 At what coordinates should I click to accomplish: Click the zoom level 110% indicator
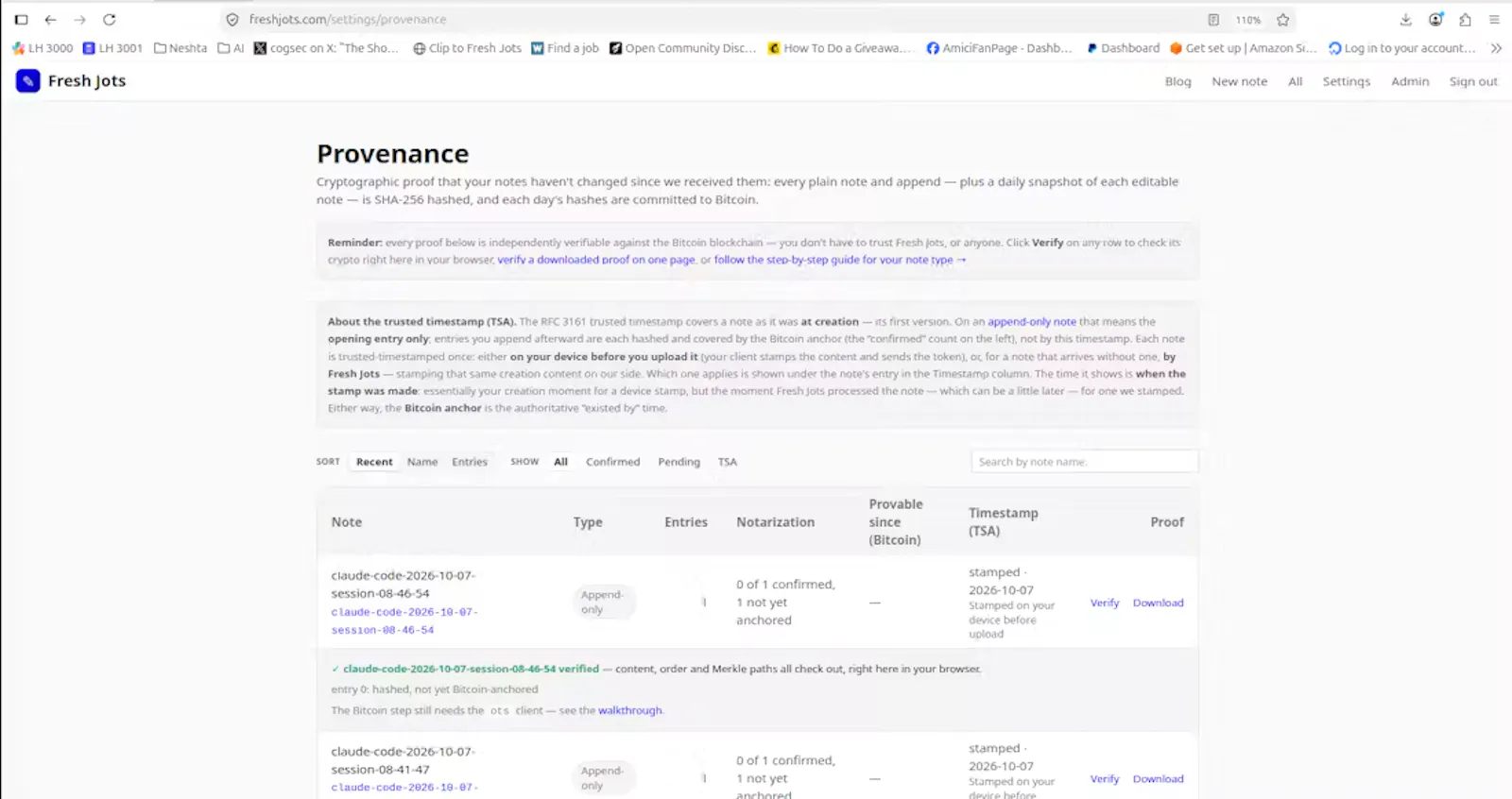pos(1248,20)
